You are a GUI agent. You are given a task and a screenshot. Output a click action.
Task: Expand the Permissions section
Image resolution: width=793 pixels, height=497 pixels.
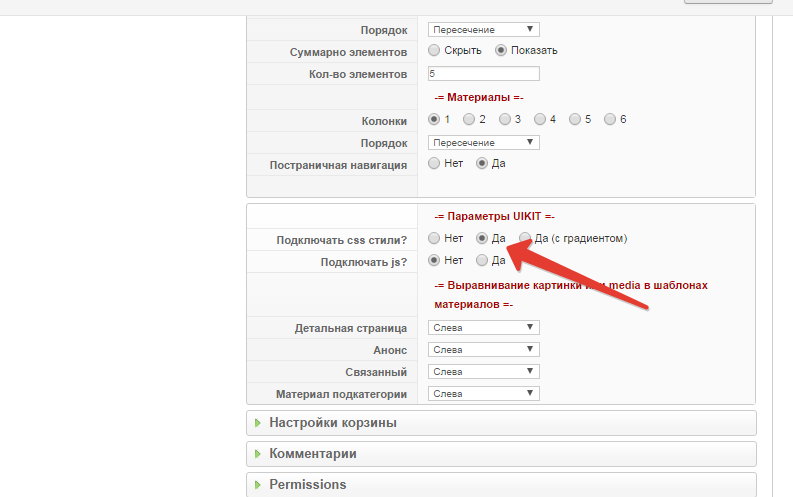coord(307,485)
